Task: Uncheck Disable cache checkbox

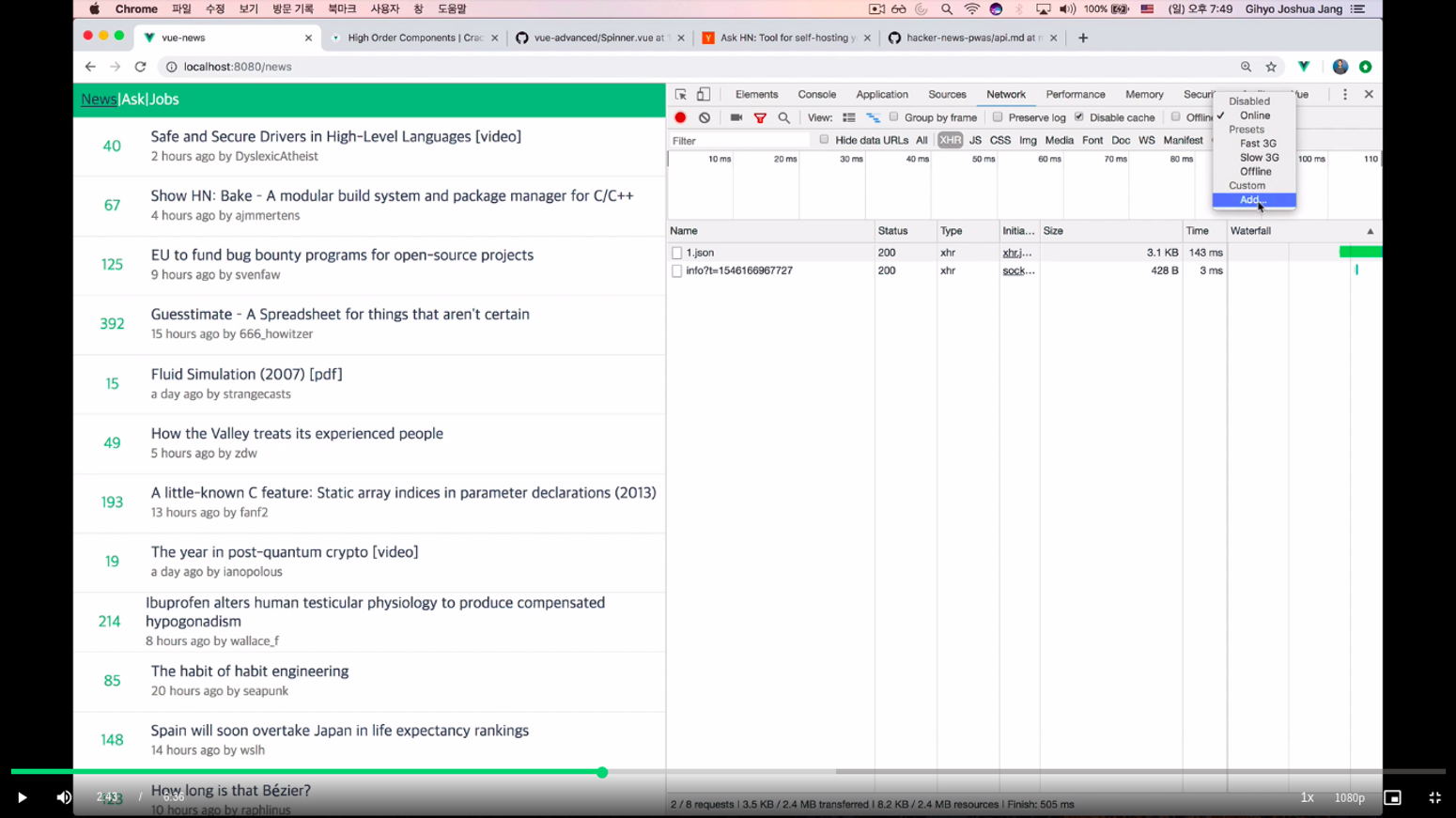Action: pyautogui.click(x=1079, y=117)
